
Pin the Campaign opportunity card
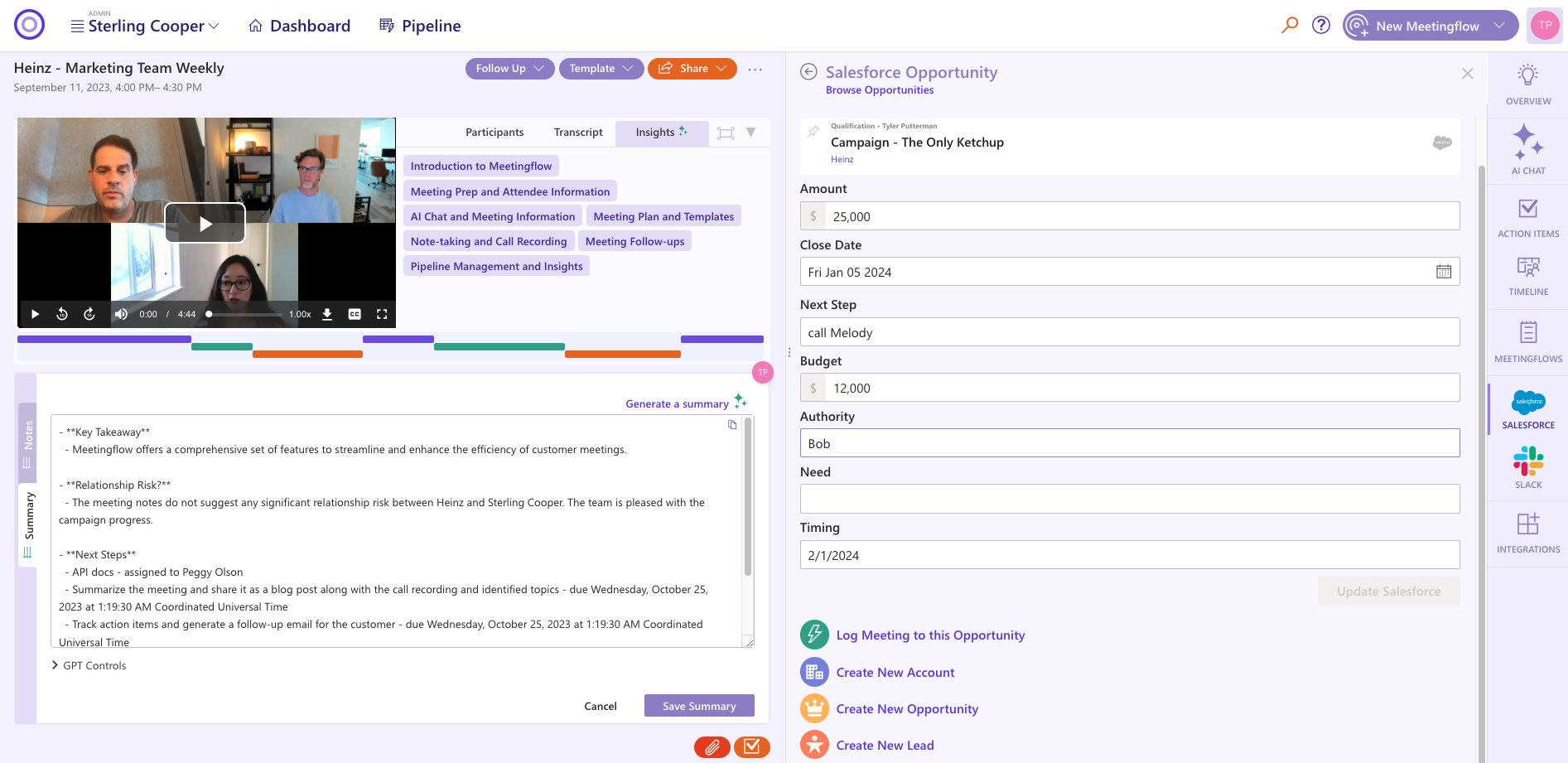pyautogui.click(x=813, y=131)
